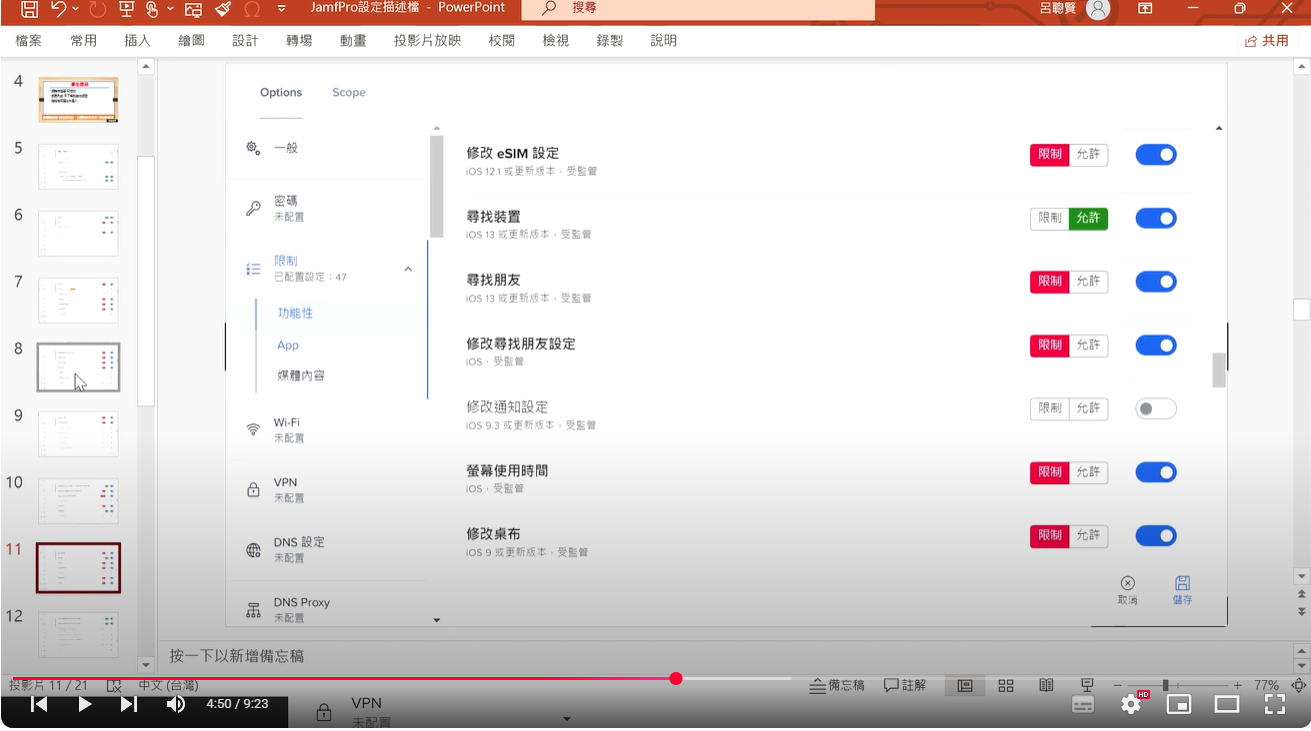Select the Options tab
This screenshot has height=731, width=1311.
pyautogui.click(x=281, y=92)
